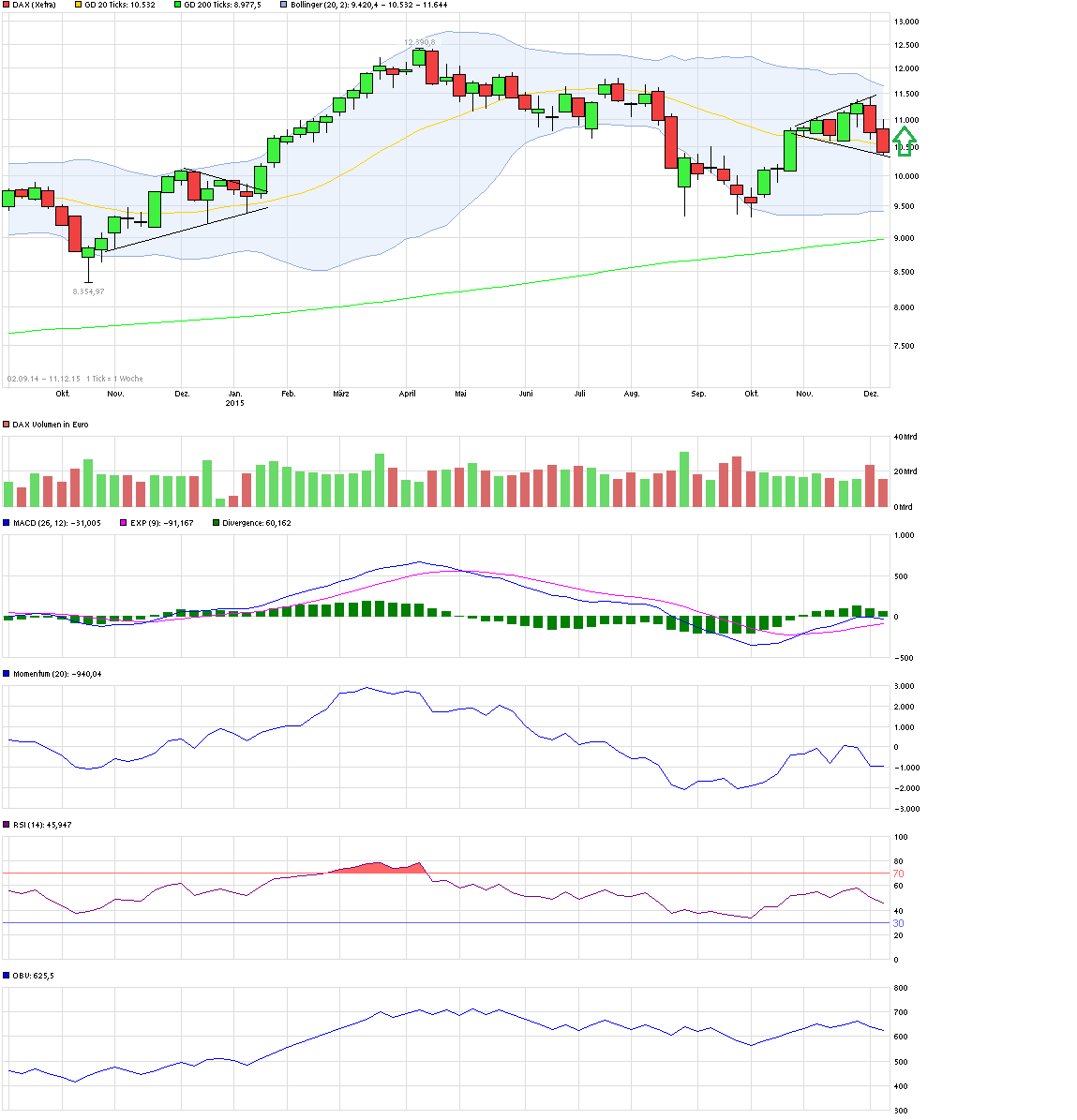1077x1120 pixels.
Task: Click the '40Mrd' volume axis label
Action: click(x=905, y=437)
